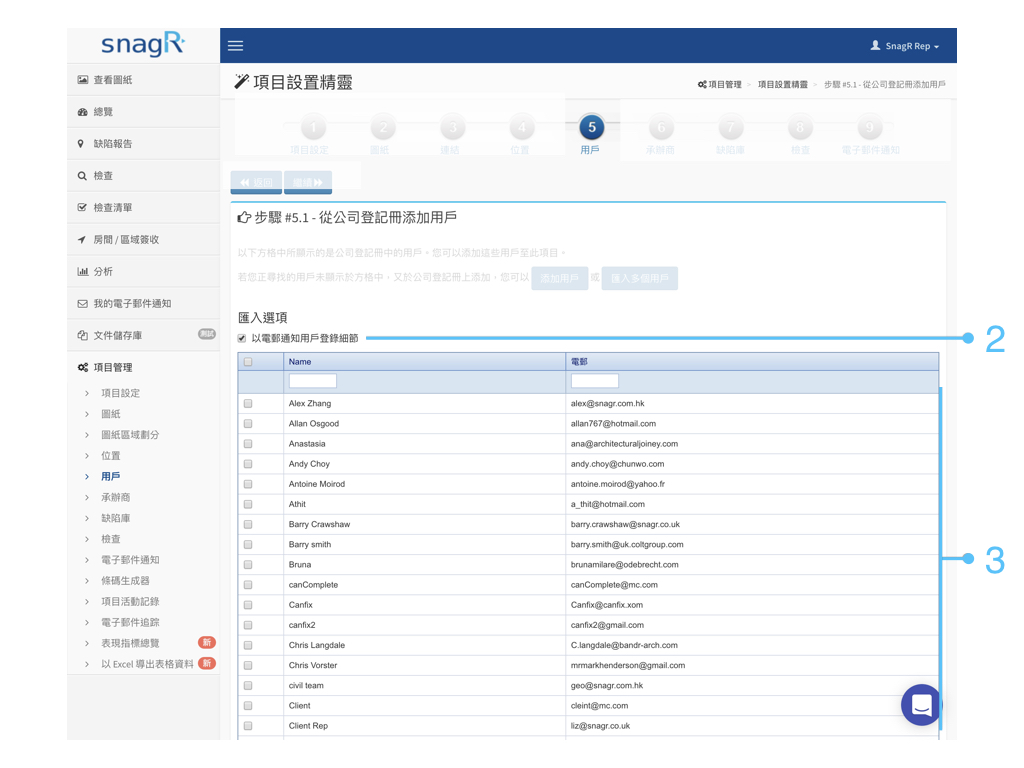Click the civil team name cell
1024x768 pixels.
424,686
